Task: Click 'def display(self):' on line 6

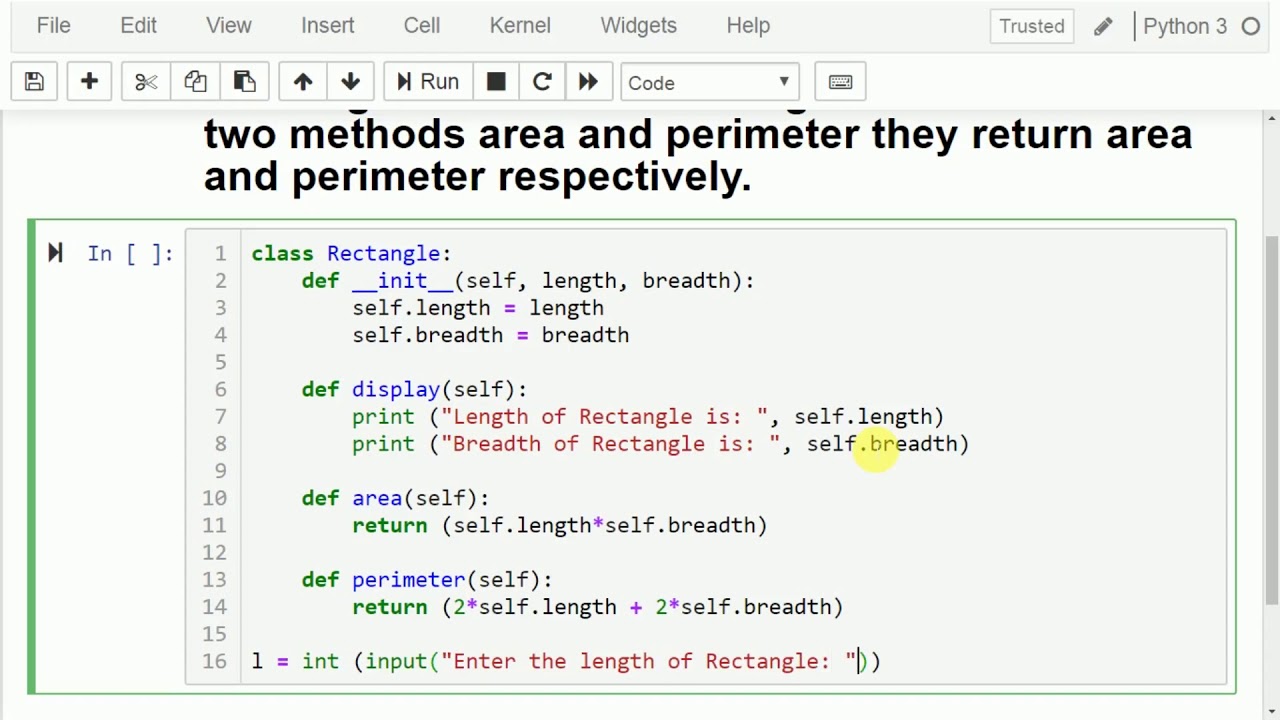Action: pyautogui.click(x=414, y=389)
